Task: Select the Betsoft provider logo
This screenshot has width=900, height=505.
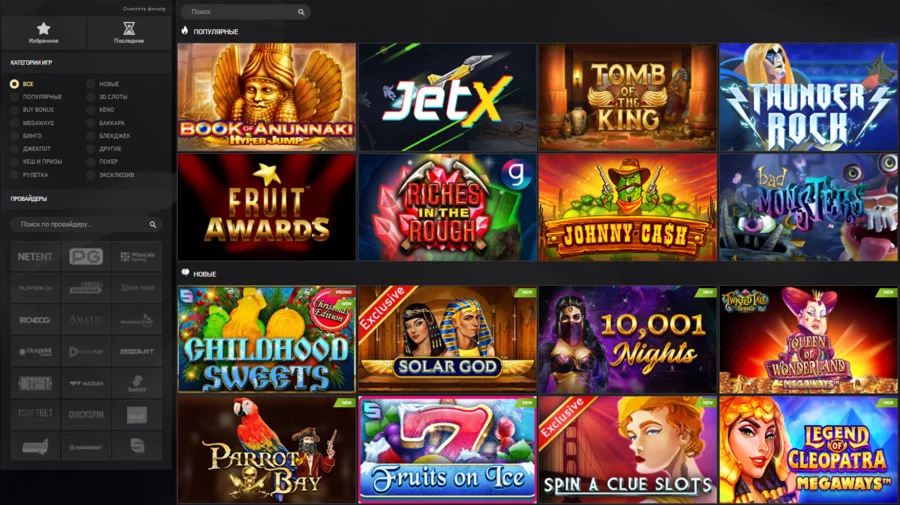Action: coord(35,383)
